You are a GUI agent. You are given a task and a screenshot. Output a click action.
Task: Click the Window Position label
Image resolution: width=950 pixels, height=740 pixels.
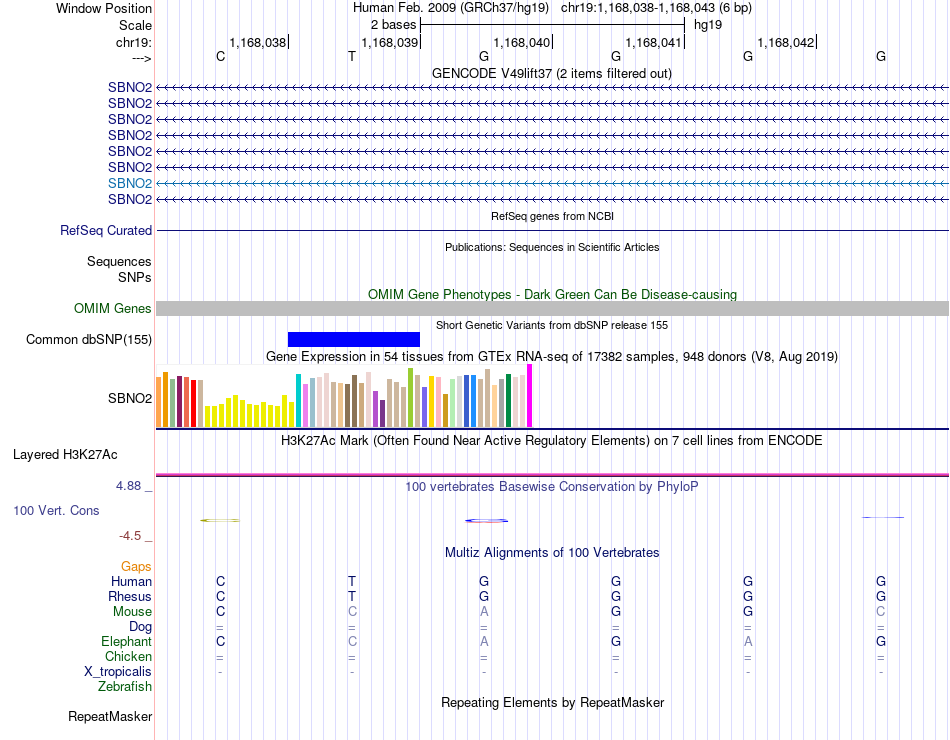click(104, 8)
